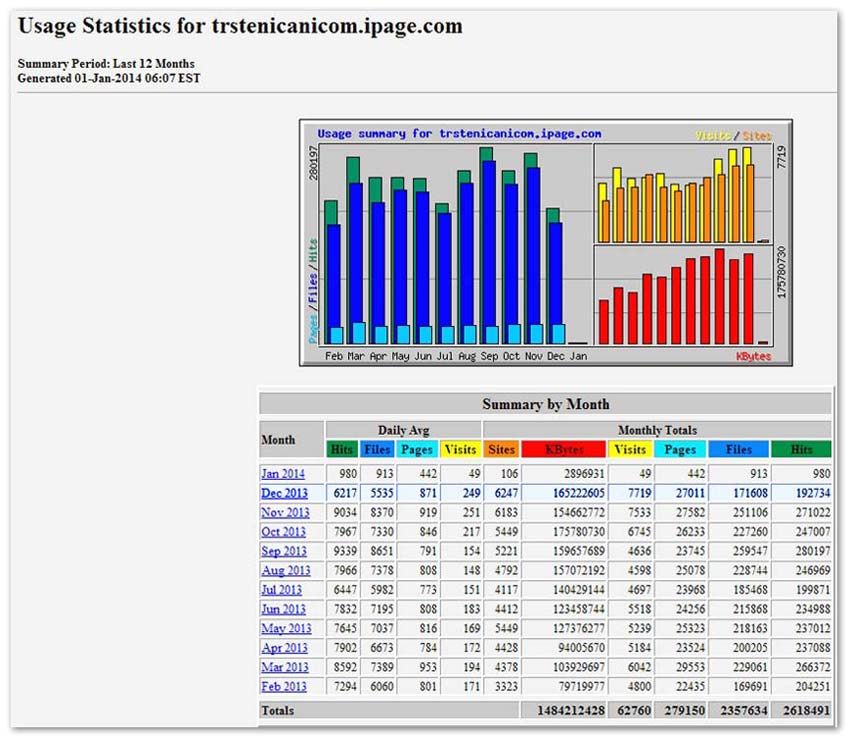Follow the Nov 2013 month link

[284, 513]
